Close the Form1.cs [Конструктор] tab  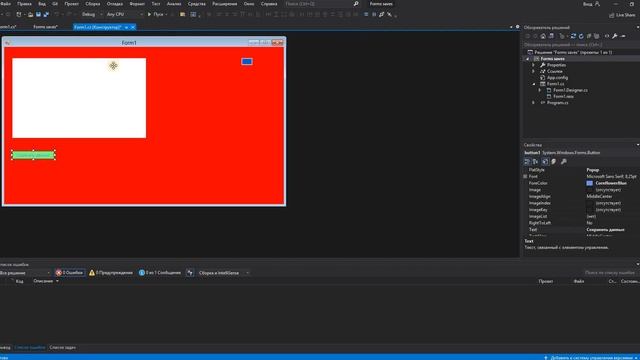pyautogui.click(x=133, y=27)
